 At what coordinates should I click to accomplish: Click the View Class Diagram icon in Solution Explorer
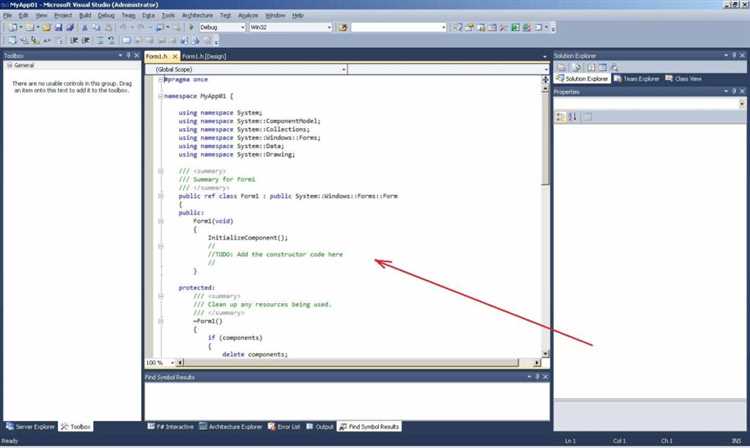pyautogui.click(x=614, y=67)
